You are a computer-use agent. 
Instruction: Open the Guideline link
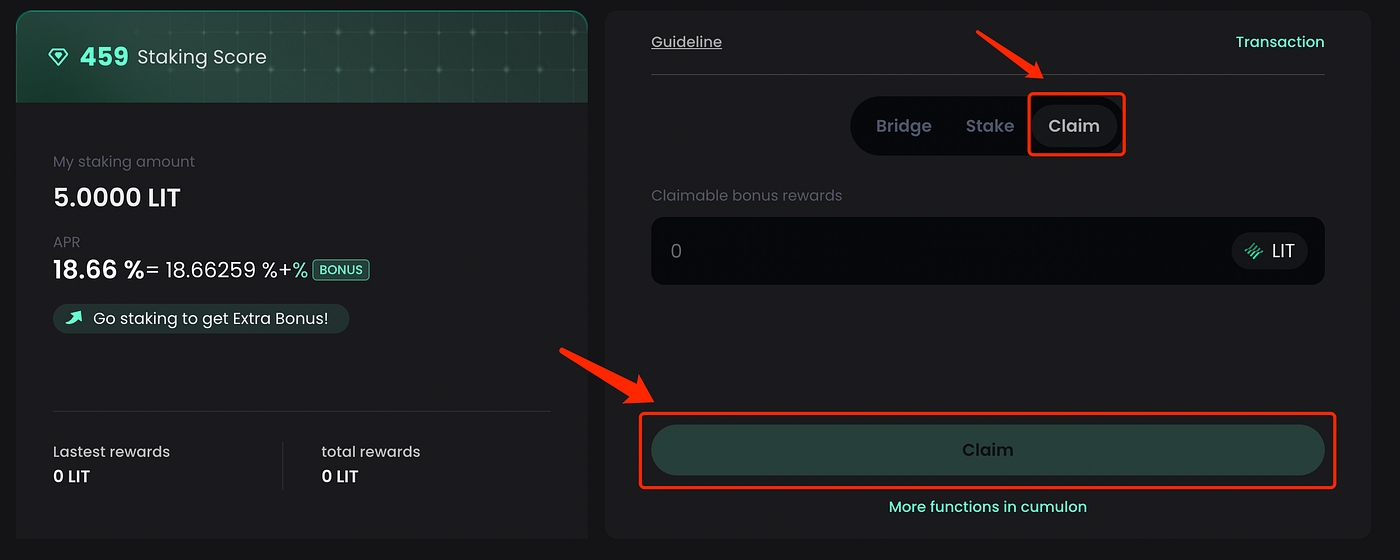tap(686, 42)
